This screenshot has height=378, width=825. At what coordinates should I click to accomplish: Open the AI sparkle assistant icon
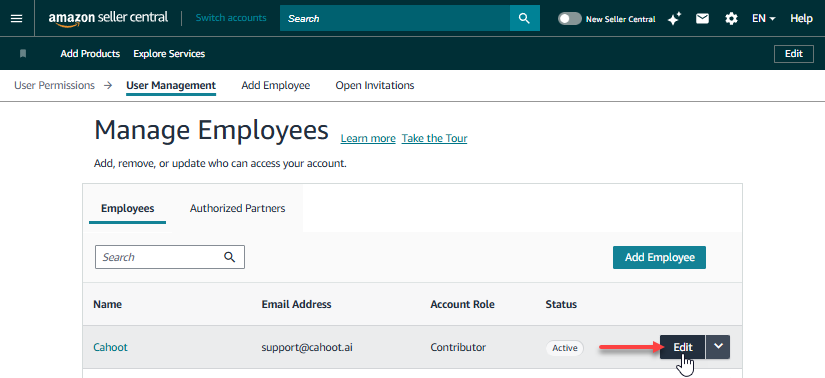pos(675,18)
